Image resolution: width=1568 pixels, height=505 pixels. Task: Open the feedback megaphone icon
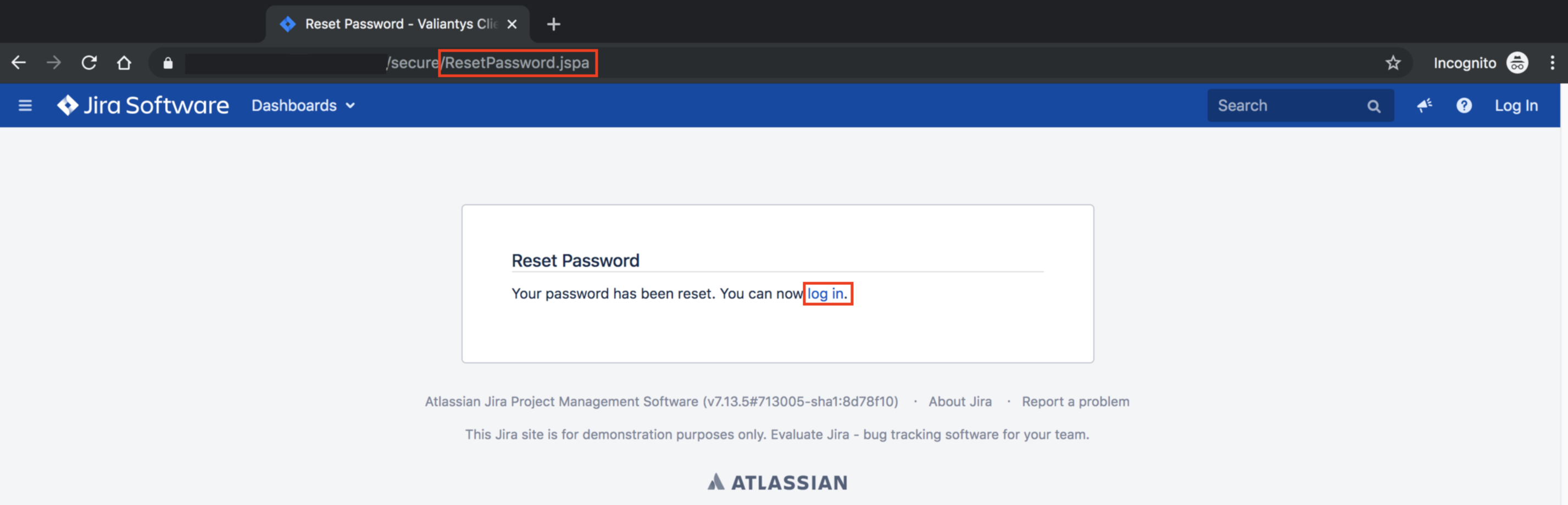(x=1425, y=106)
